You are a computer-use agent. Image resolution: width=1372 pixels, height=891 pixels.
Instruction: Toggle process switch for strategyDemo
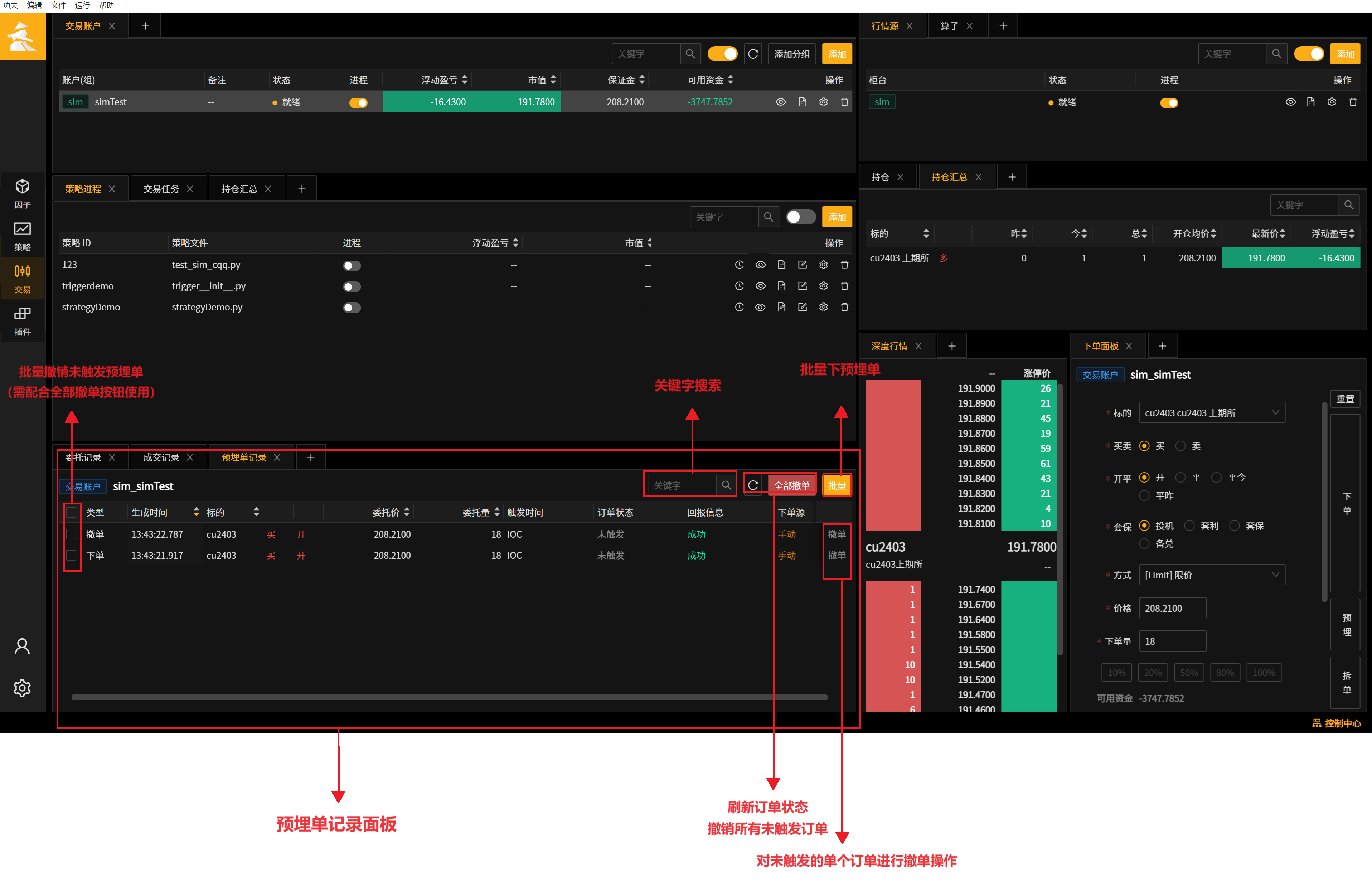pos(352,308)
